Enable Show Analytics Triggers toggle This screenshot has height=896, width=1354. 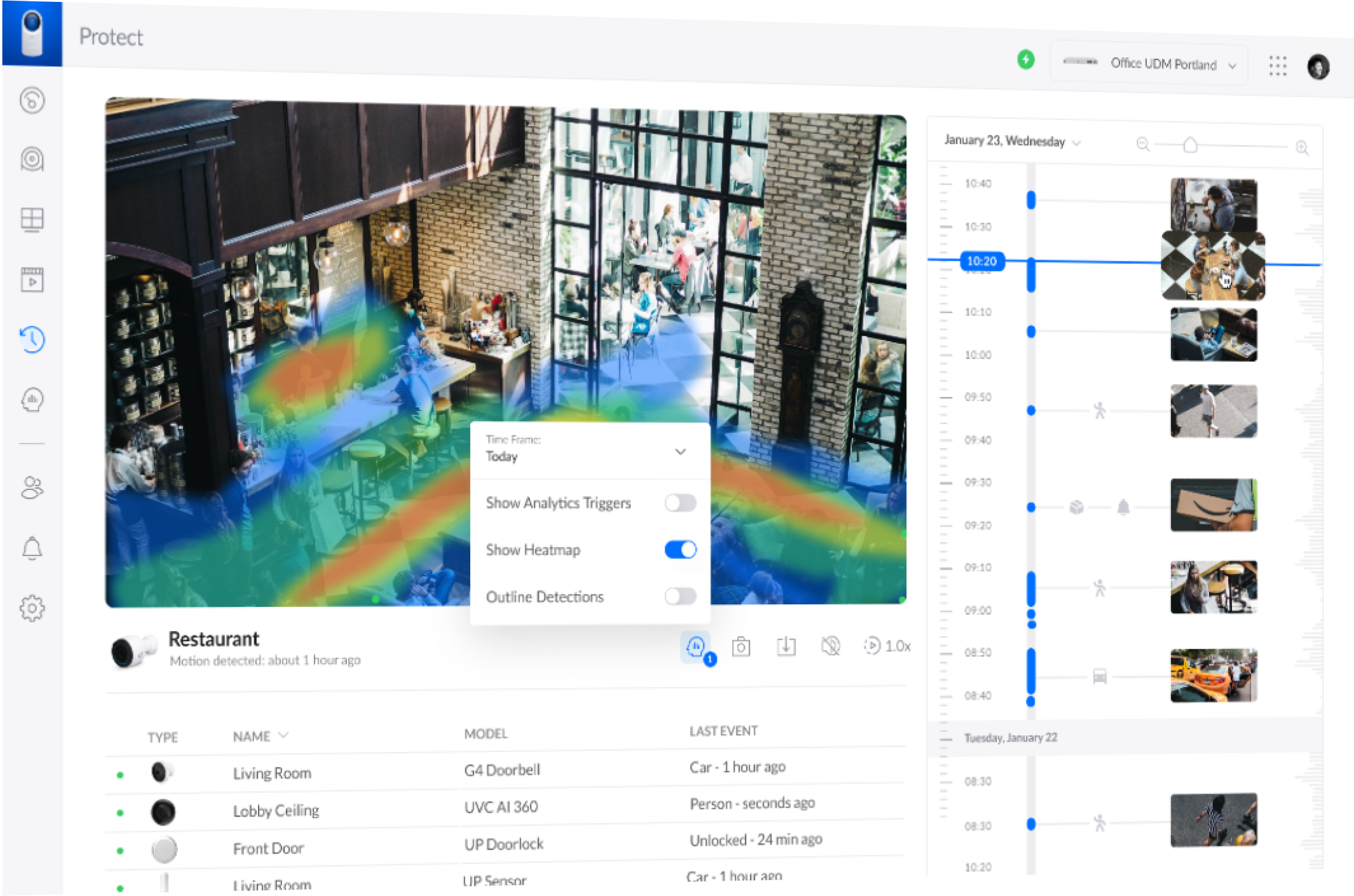pos(680,503)
